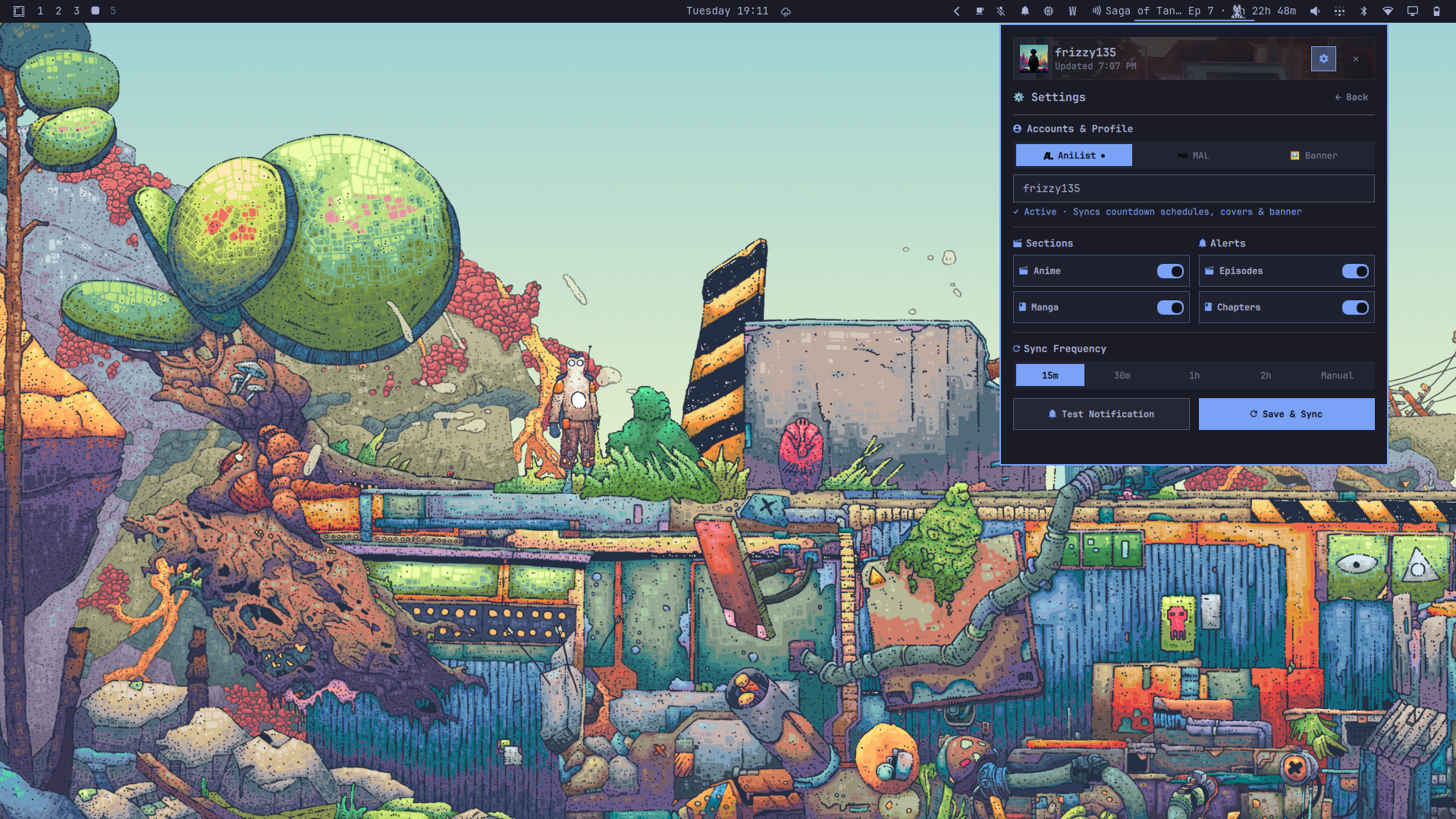
Task: Open the settings gear beside frizzy135
Action: tap(1323, 58)
